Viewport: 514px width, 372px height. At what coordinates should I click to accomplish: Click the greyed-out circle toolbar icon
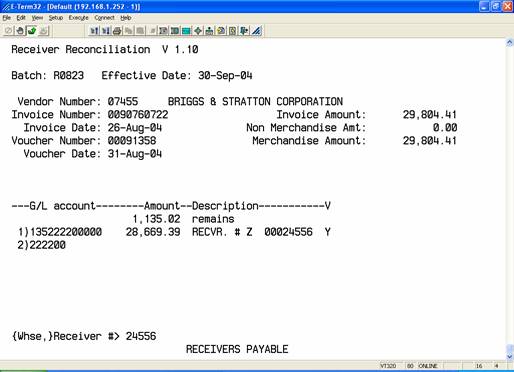(x=8, y=31)
